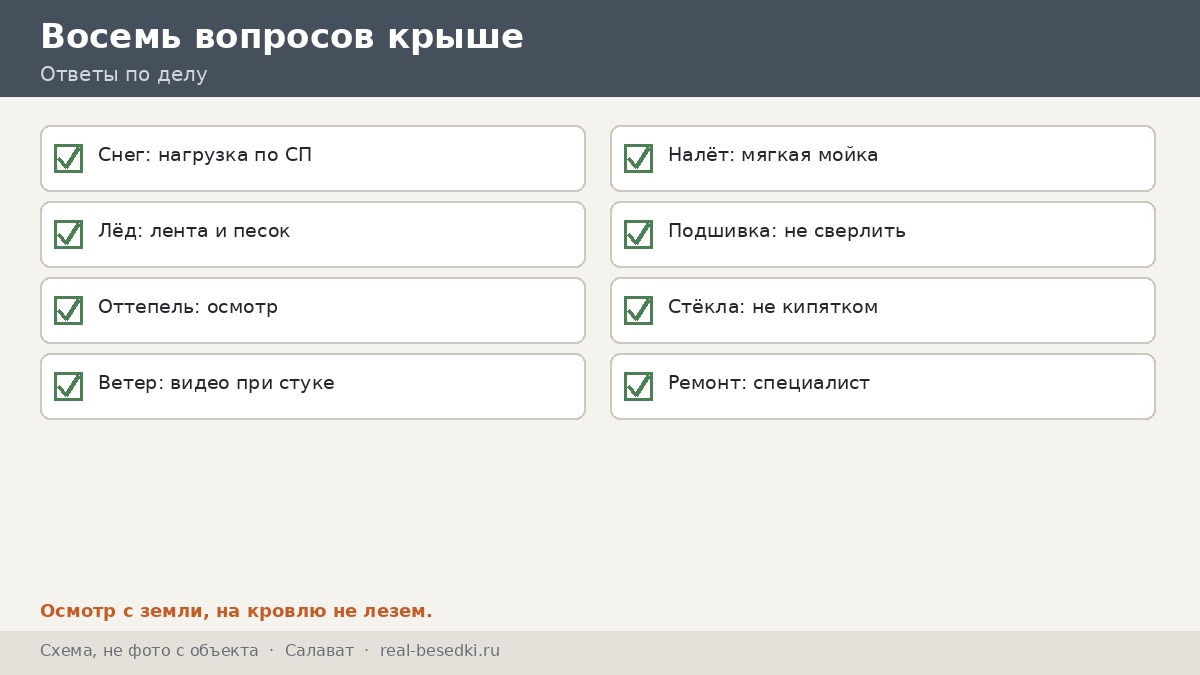Click the subtitle Ответы по делу
Image resolution: width=1200 pixels, height=675 pixels.
point(124,75)
